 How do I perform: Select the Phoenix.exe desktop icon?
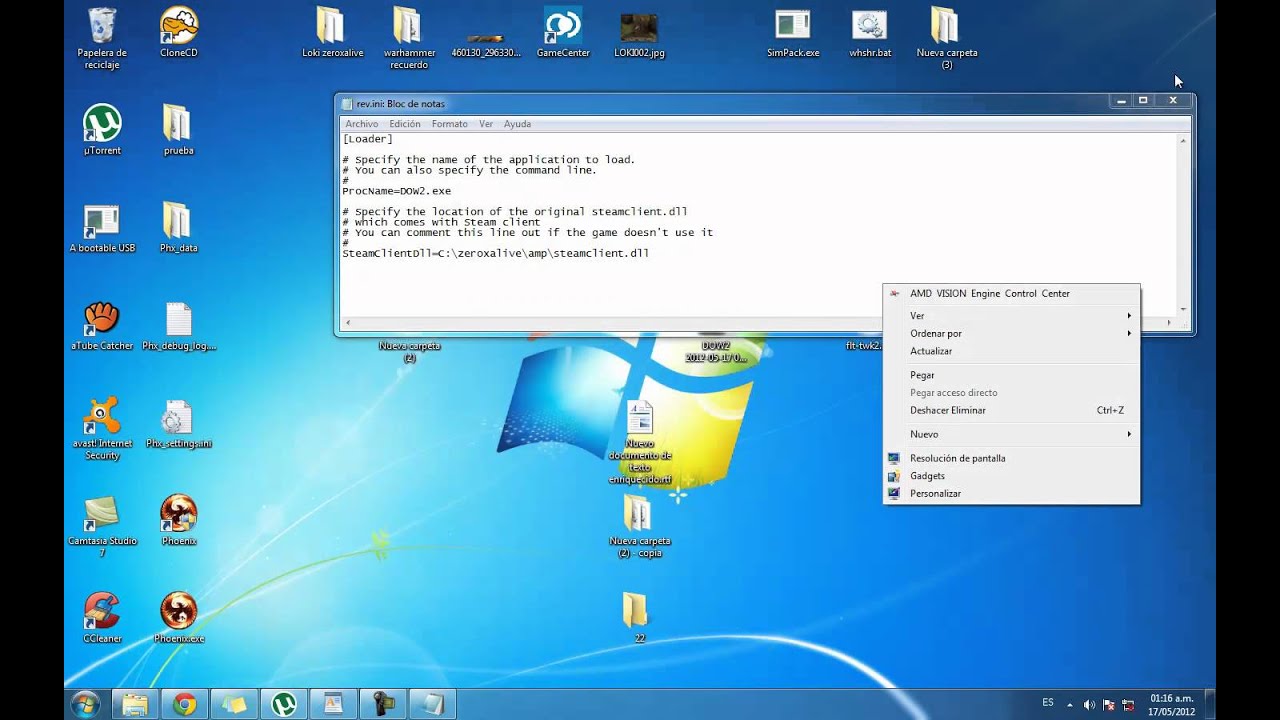tap(179, 618)
